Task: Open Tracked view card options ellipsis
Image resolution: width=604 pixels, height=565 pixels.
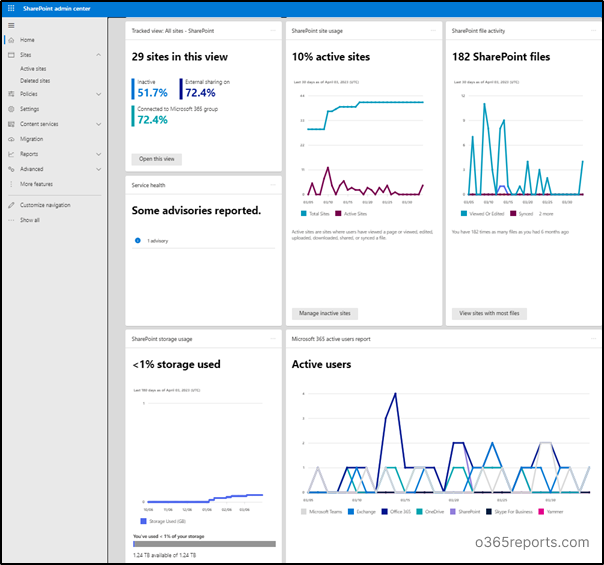Action: tap(273, 30)
